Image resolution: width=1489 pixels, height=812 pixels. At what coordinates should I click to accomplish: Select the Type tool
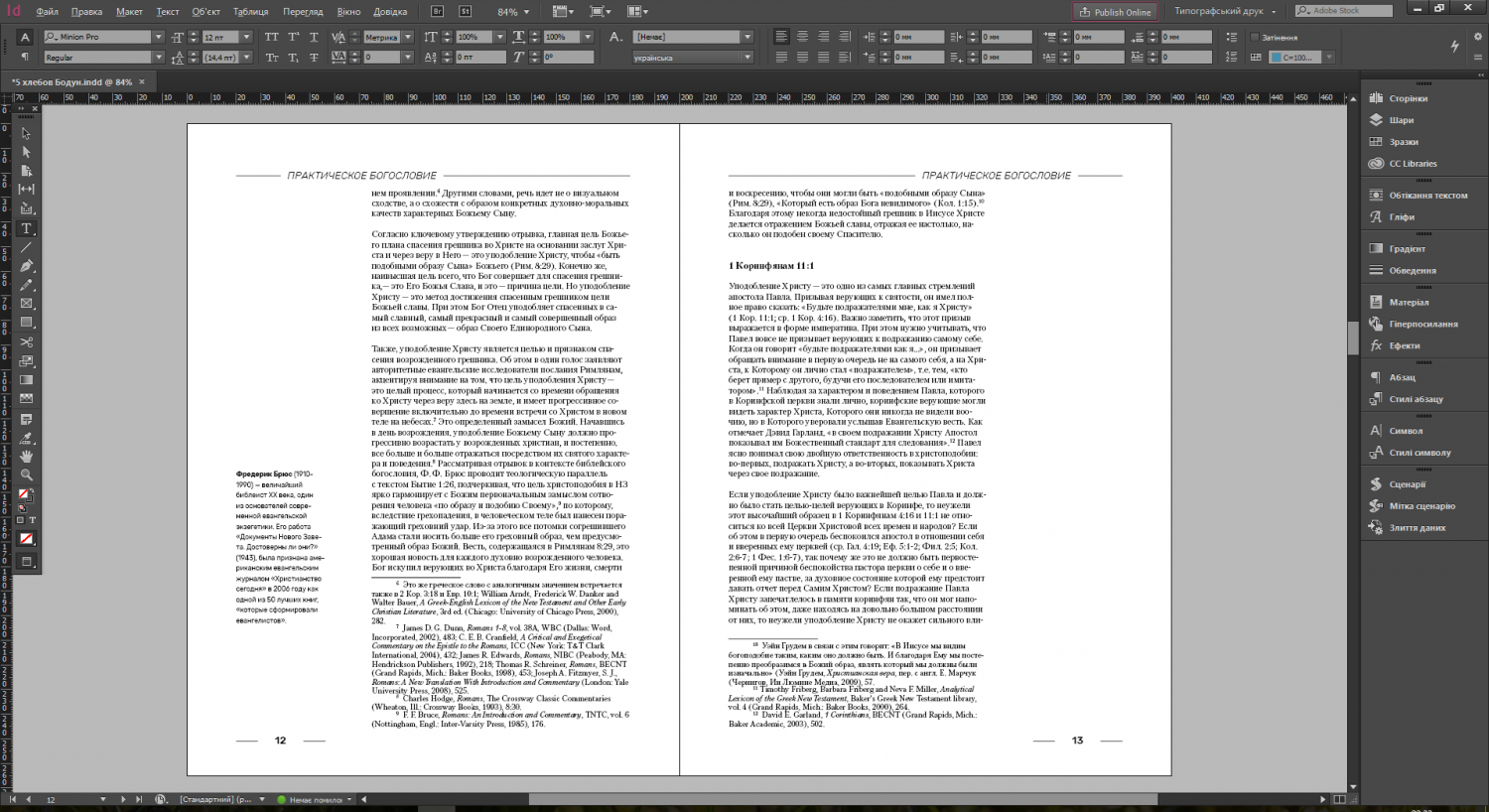(x=26, y=228)
